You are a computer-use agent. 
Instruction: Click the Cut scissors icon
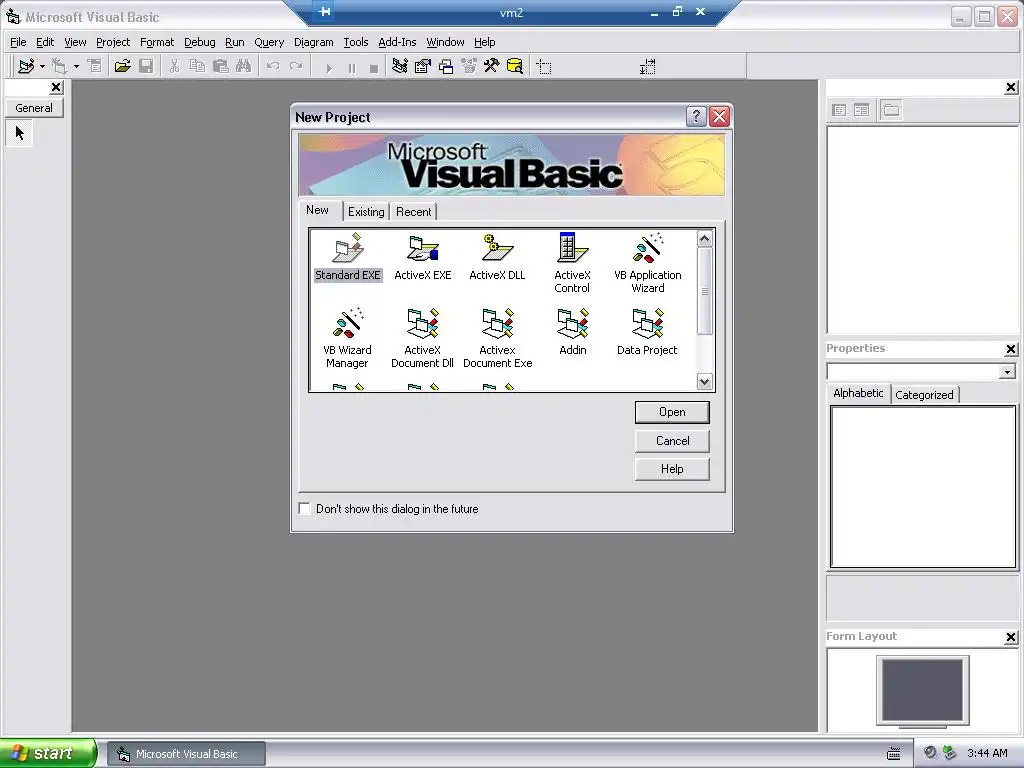(x=174, y=66)
